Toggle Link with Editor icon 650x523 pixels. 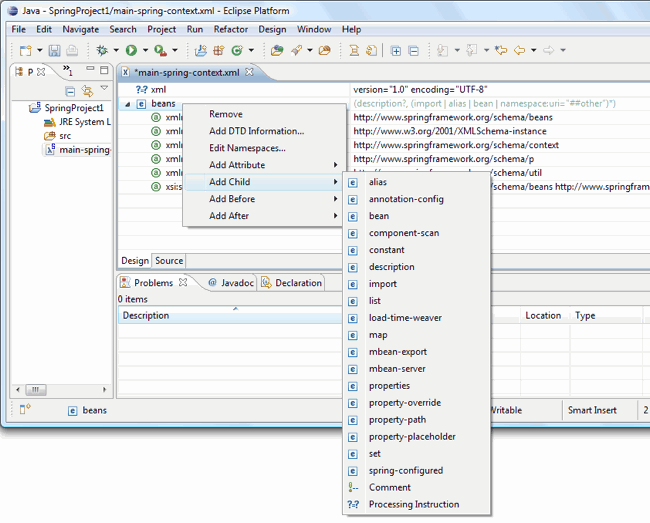tap(87, 91)
